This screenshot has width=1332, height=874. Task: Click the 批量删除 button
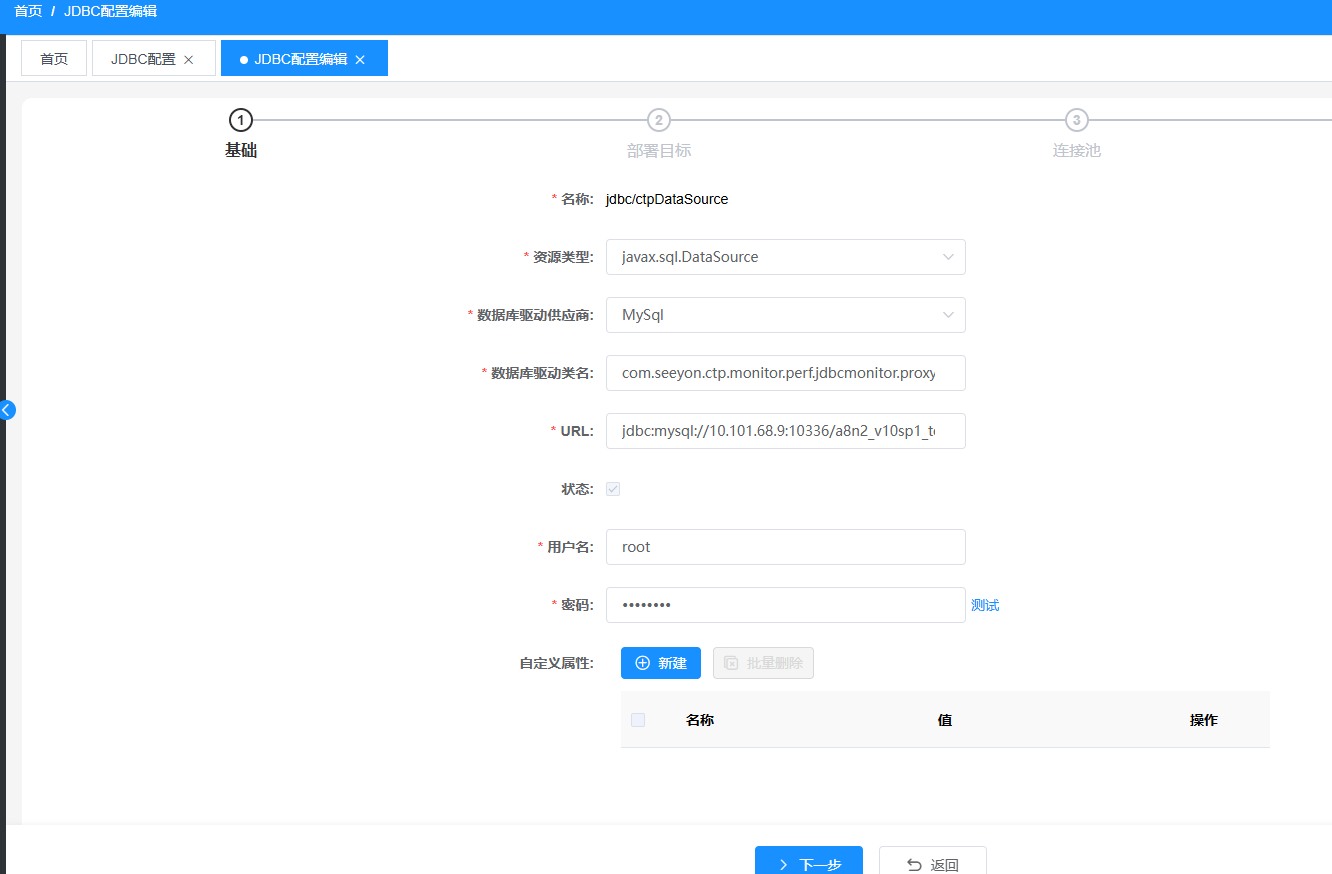(763, 663)
